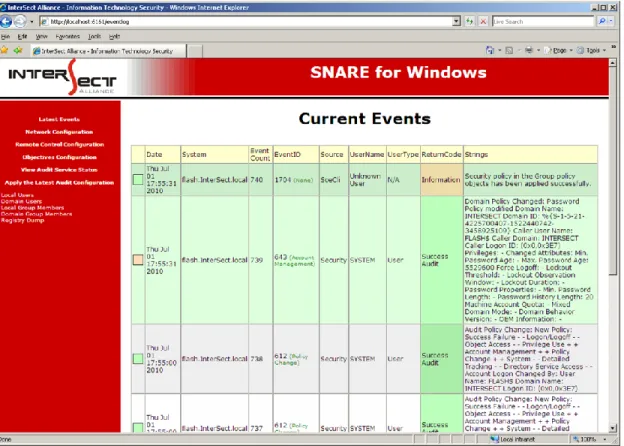The width and height of the screenshot is (624, 446).
Task: Click orange box for event 739 row
Action: [x=138, y=260]
